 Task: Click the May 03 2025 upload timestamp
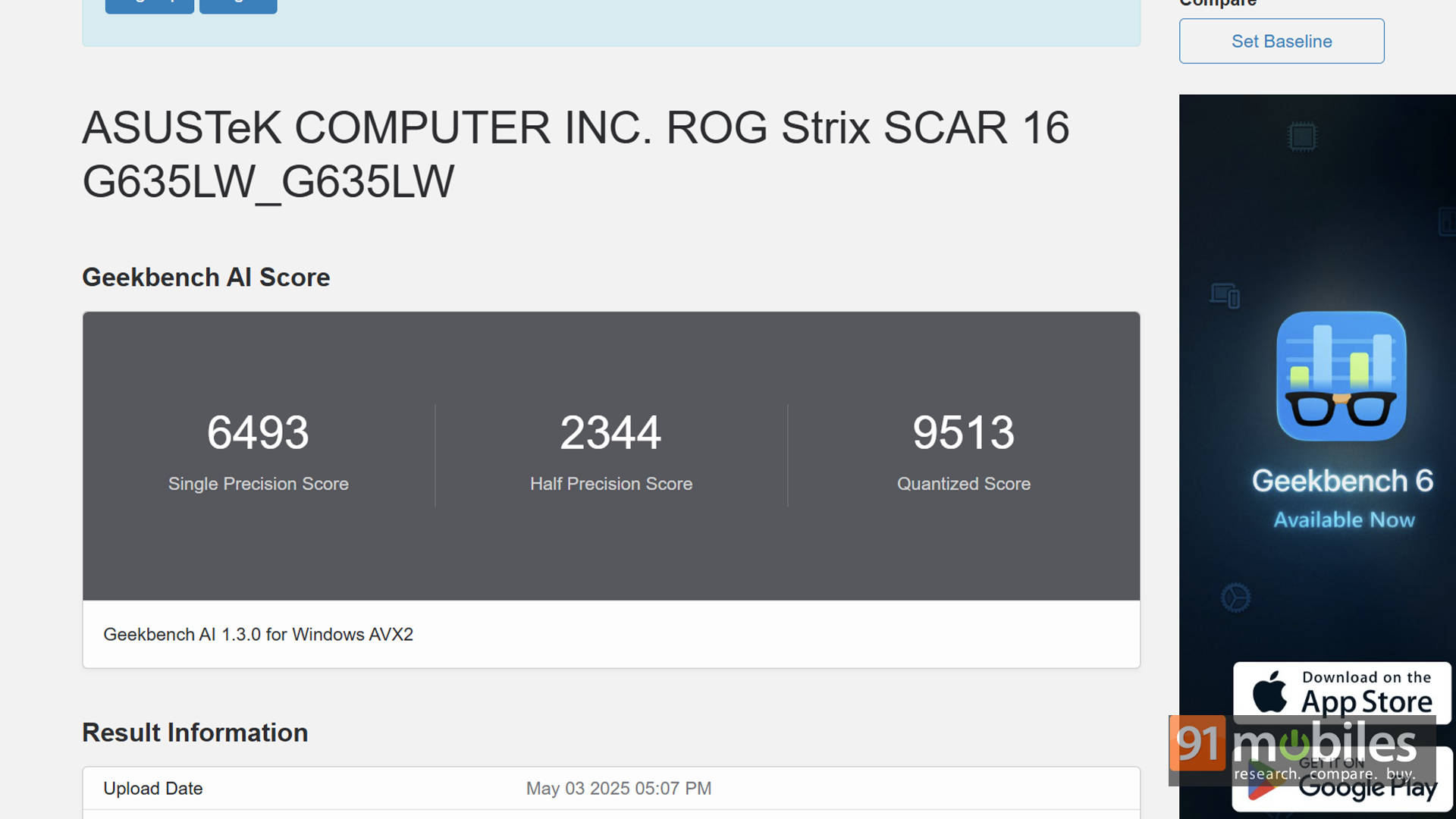(619, 789)
